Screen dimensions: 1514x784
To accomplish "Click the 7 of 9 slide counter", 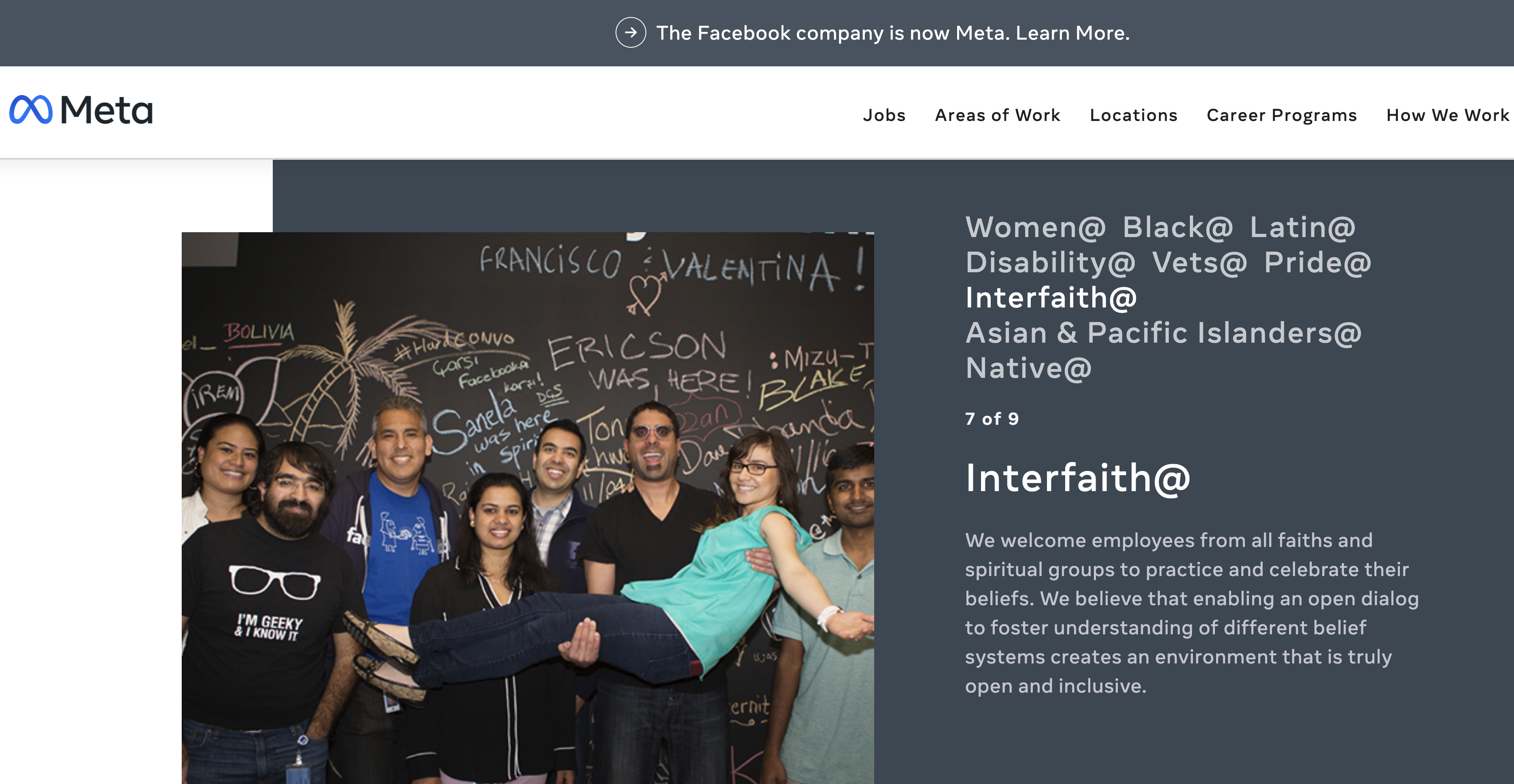I will pos(992,418).
